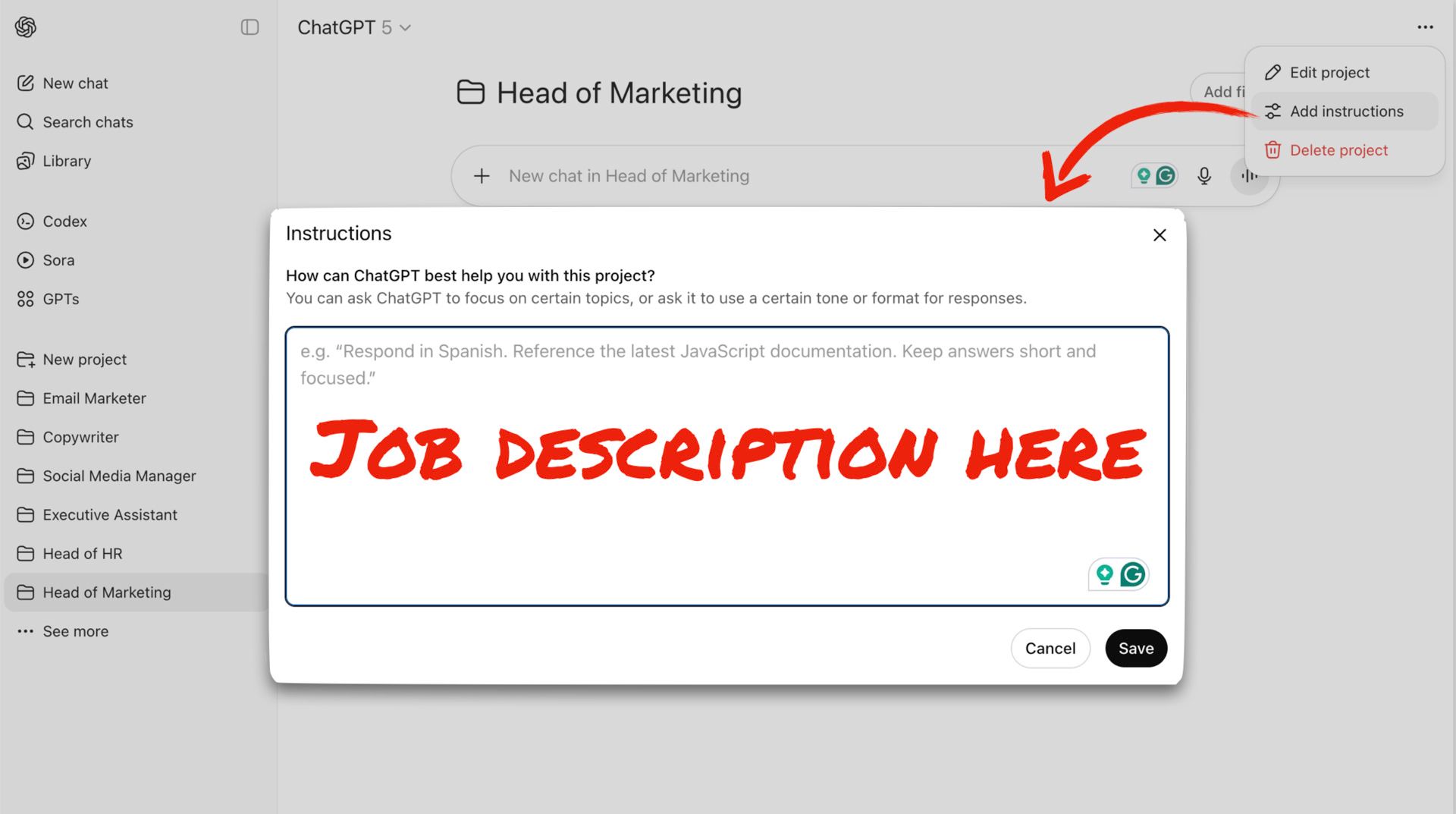Viewport: 1456px width, 814px height.
Task: Cancel the Instructions dialog
Action: (1050, 649)
